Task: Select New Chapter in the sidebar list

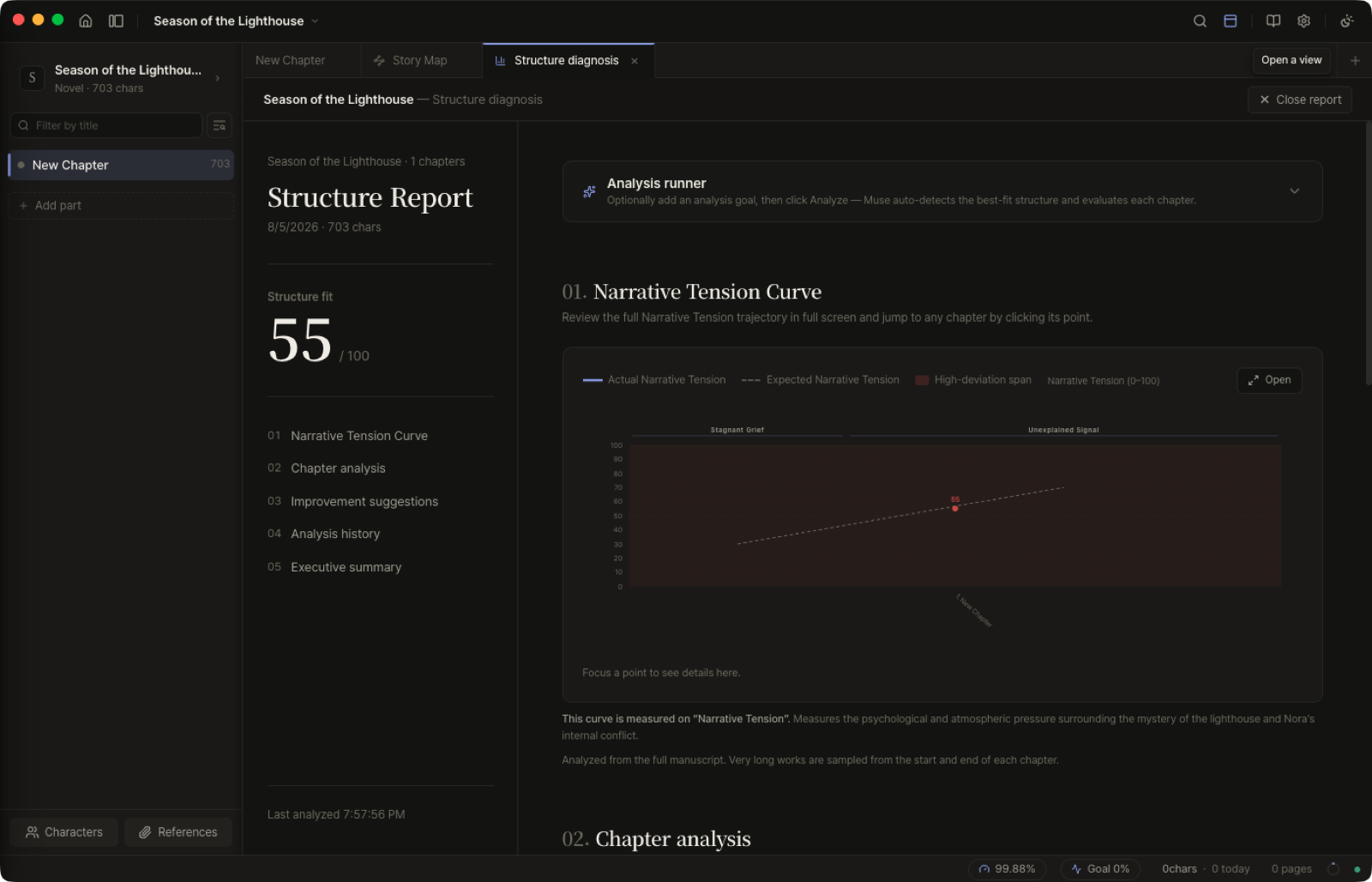Action: coord(121,165)
